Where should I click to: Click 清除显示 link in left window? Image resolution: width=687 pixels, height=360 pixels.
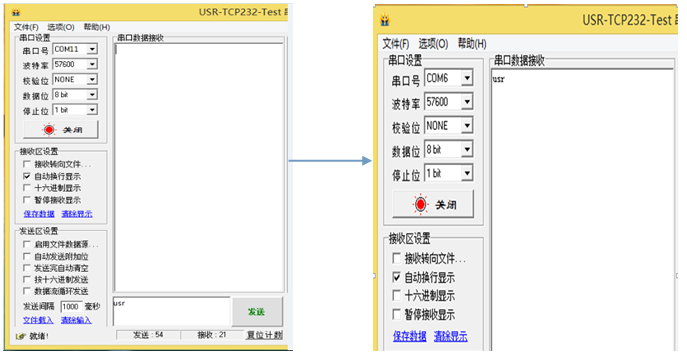(x=77, y=214)
